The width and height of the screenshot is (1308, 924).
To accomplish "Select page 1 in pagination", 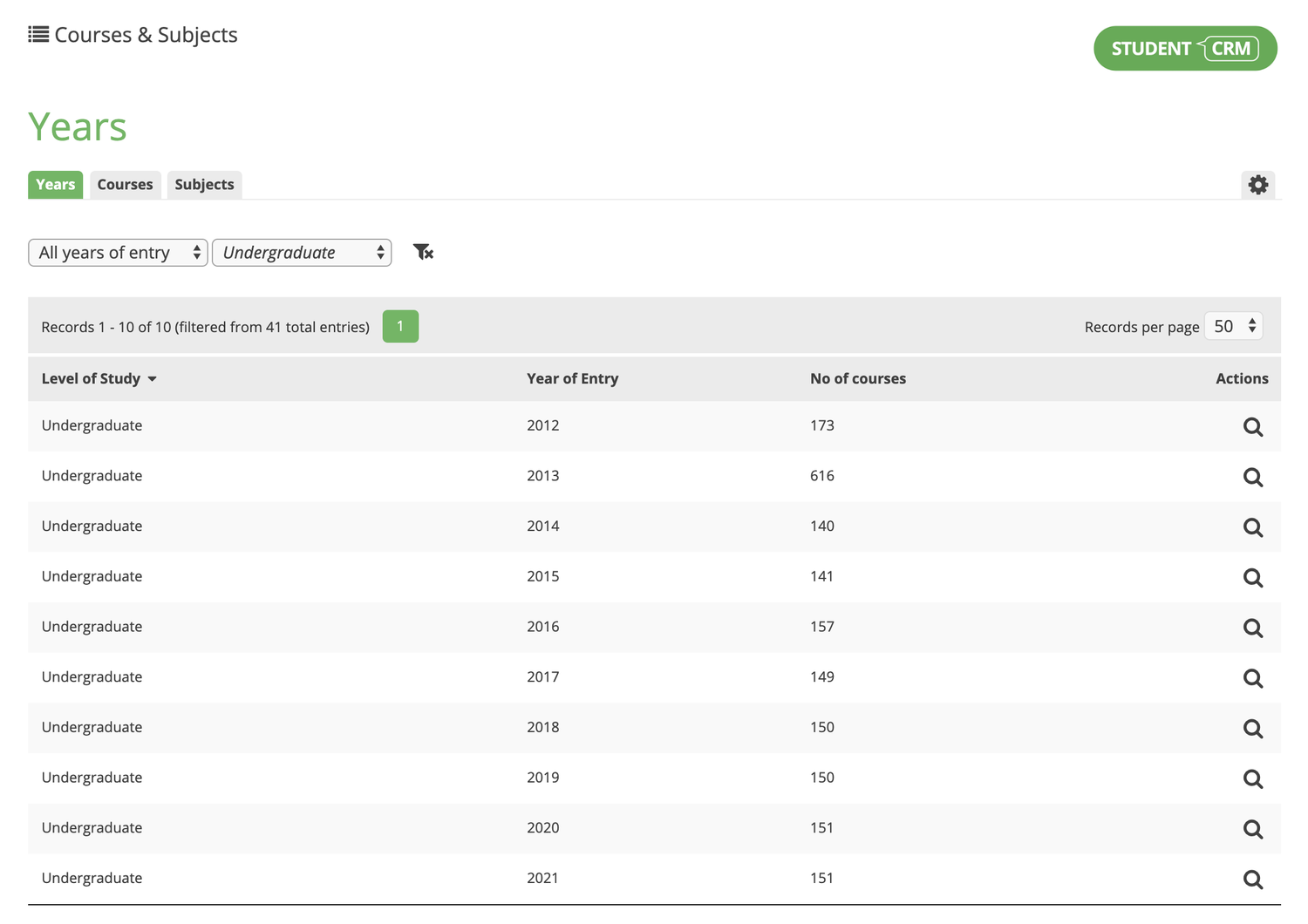I will [400, 326].
